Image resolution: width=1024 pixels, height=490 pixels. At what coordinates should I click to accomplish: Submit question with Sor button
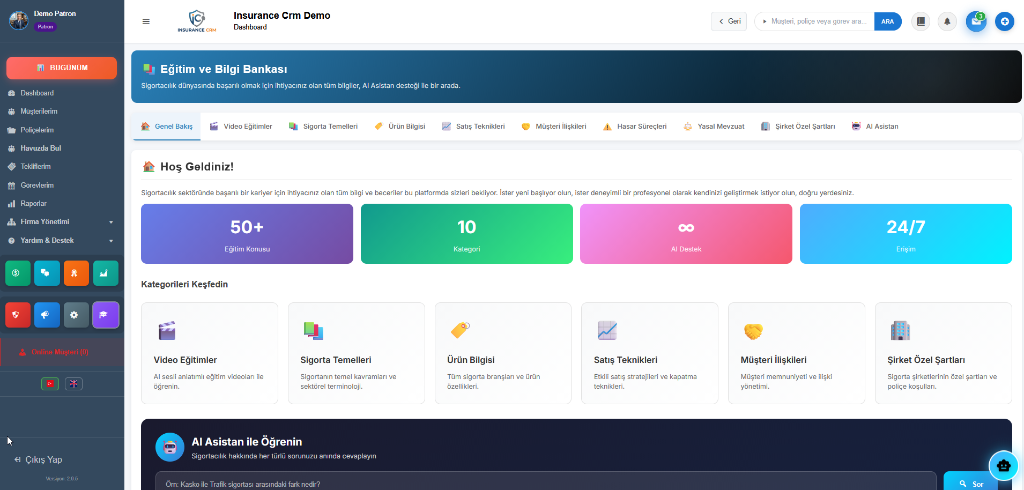pos(970,483)
